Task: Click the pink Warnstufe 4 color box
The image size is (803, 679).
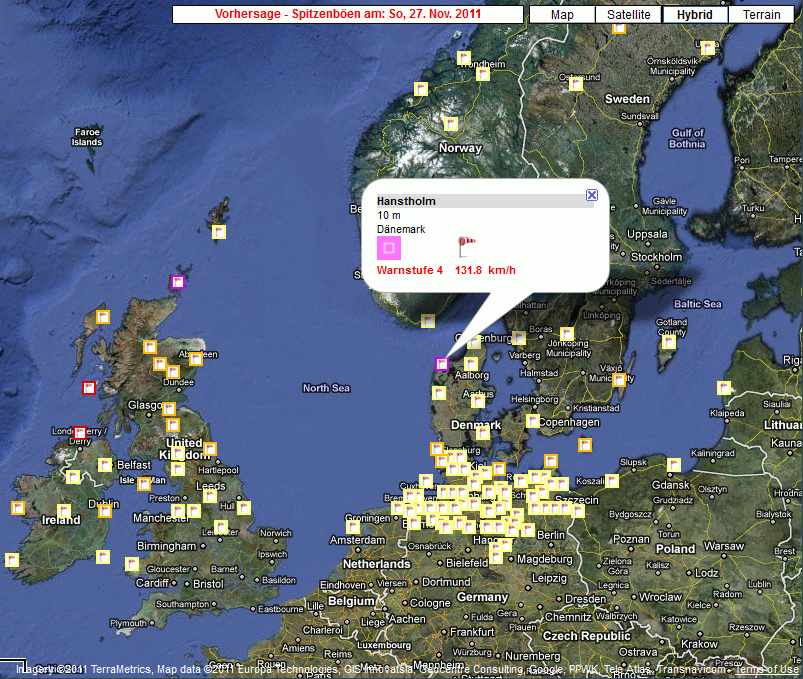Action: [388, 248]
